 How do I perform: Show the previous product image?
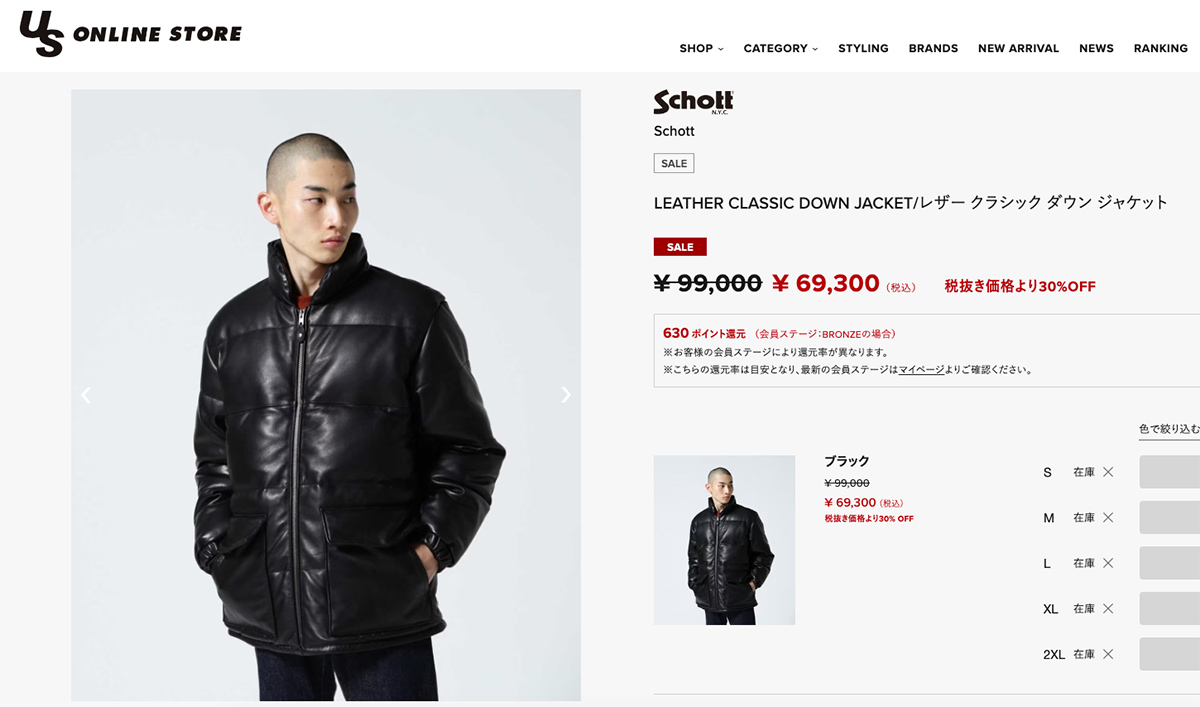coord(86,395)
